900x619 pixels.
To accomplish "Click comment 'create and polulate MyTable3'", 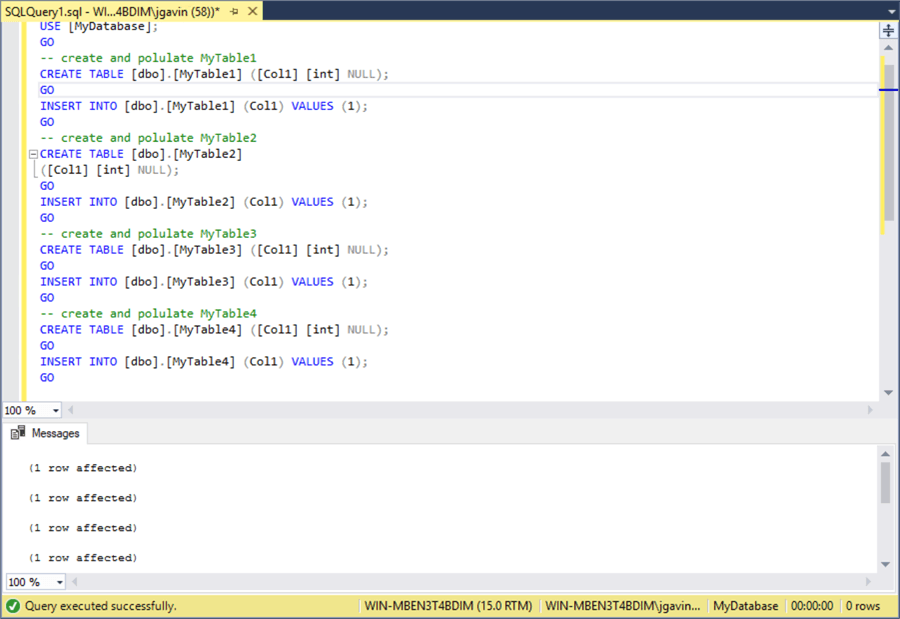I will click(159, 234).
